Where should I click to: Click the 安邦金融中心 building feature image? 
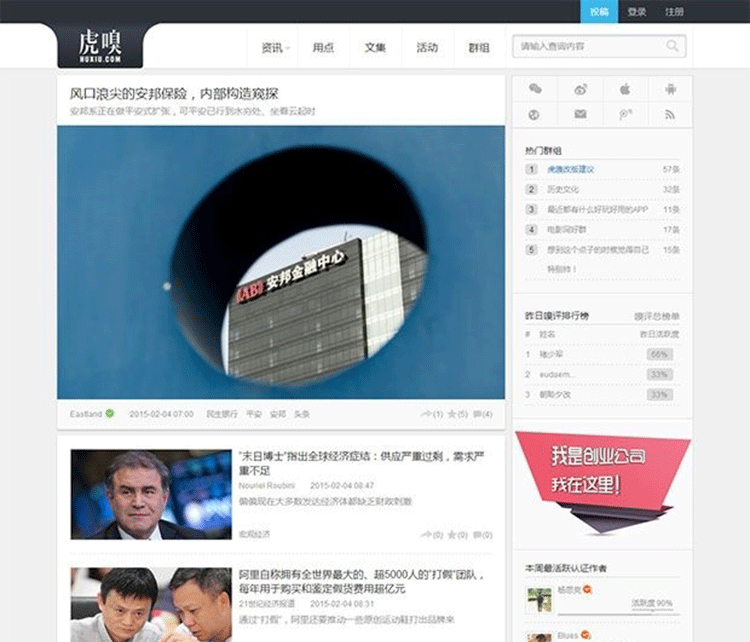pos(281,262)
